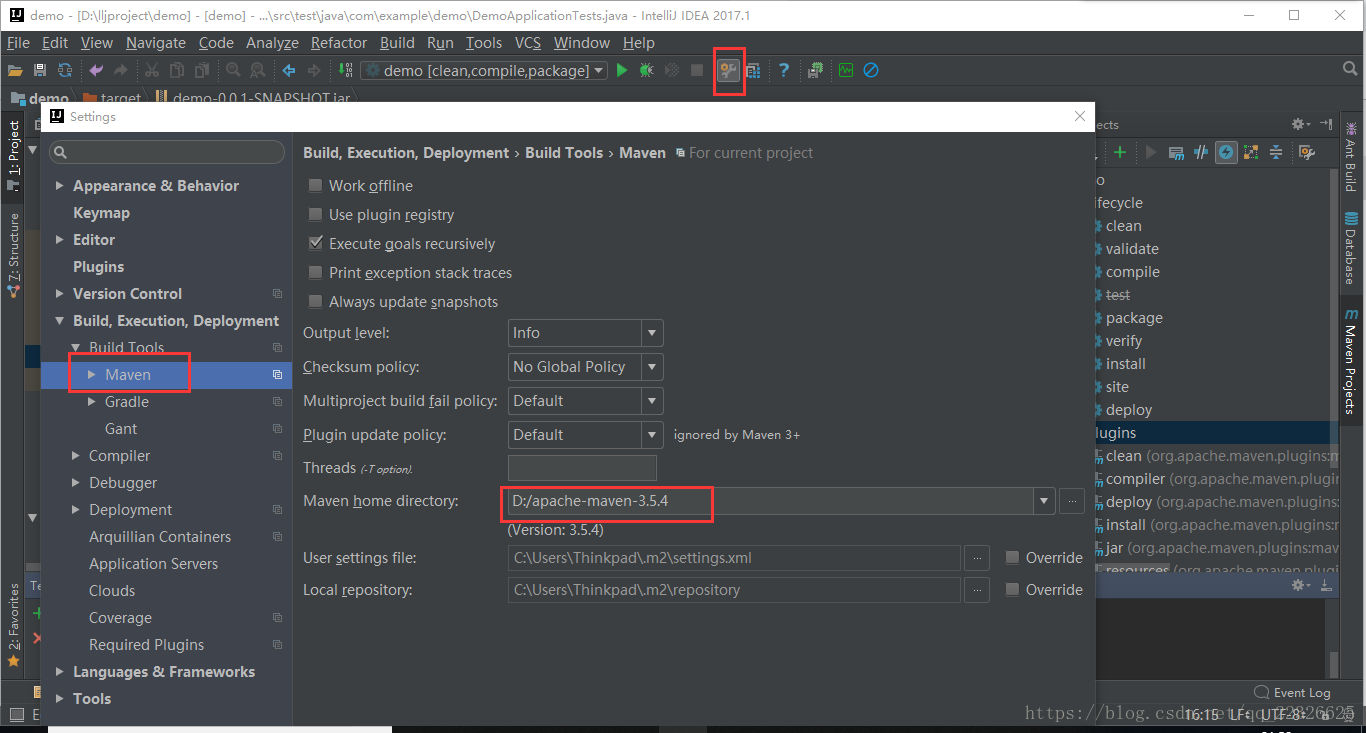The image size is (1366, 733).
Task: Select the install lifecycle goal in Maven panel
Action: 1126,364
